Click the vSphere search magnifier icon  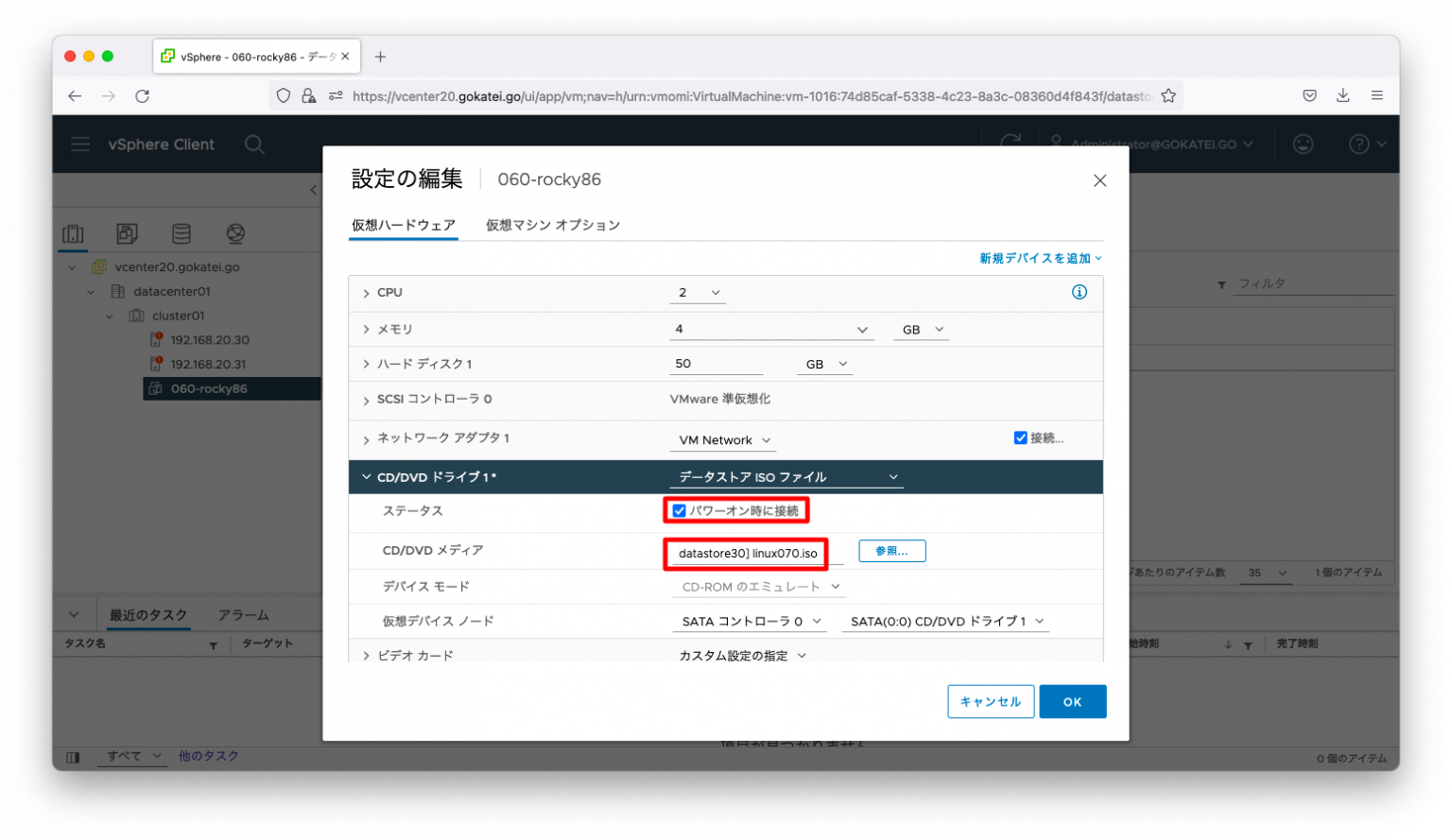tap(254, 145)
